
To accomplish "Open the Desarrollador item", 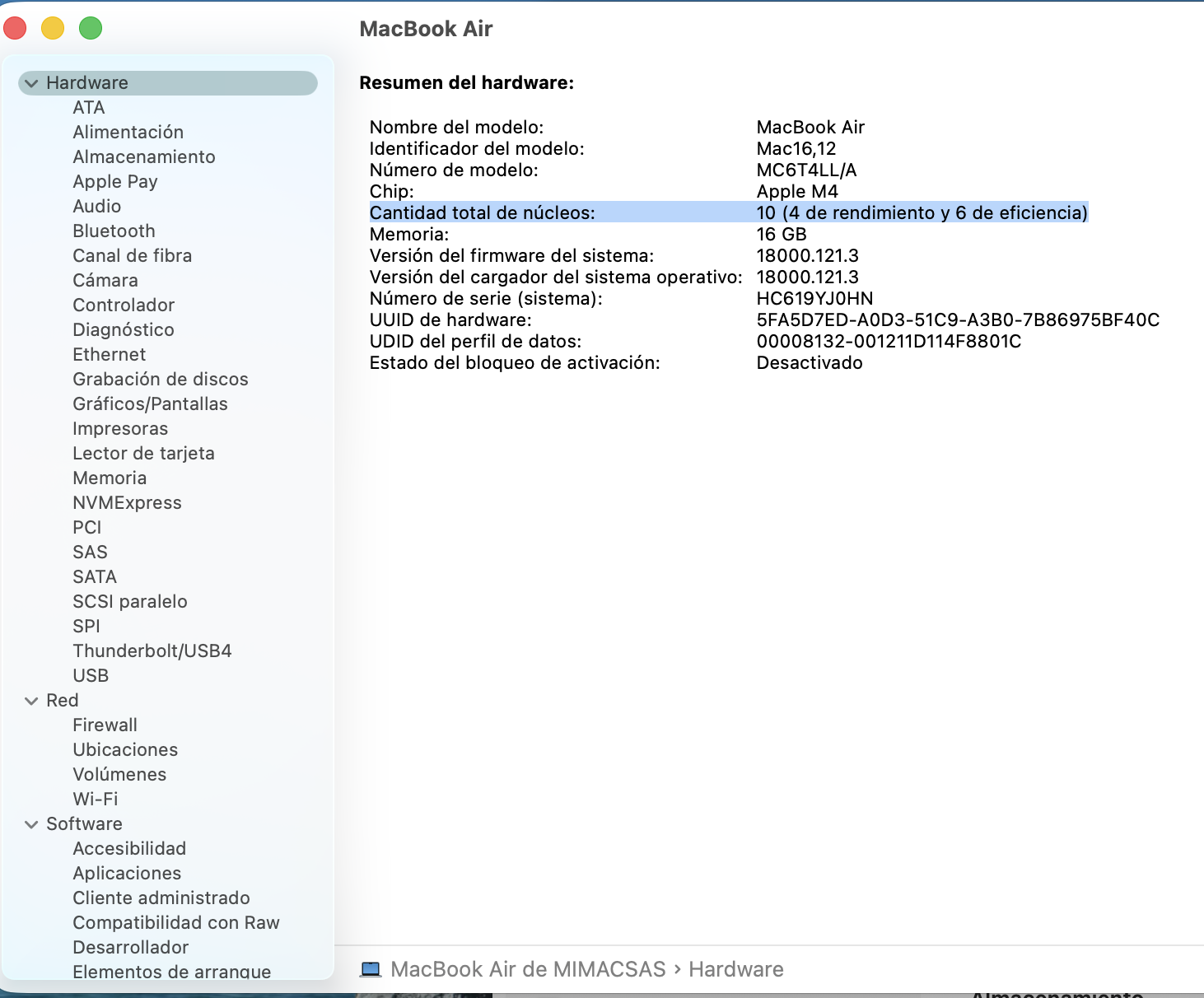I will tap(131, 948).
